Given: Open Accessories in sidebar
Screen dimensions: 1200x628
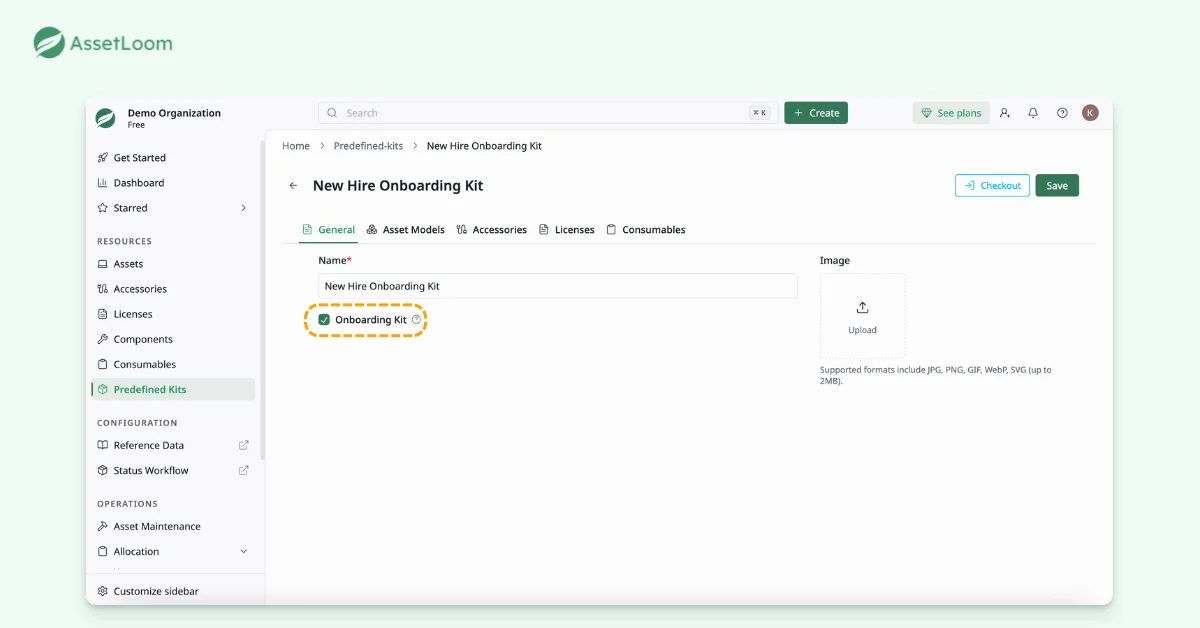Looking at the screenshot, I should point(173,289).
